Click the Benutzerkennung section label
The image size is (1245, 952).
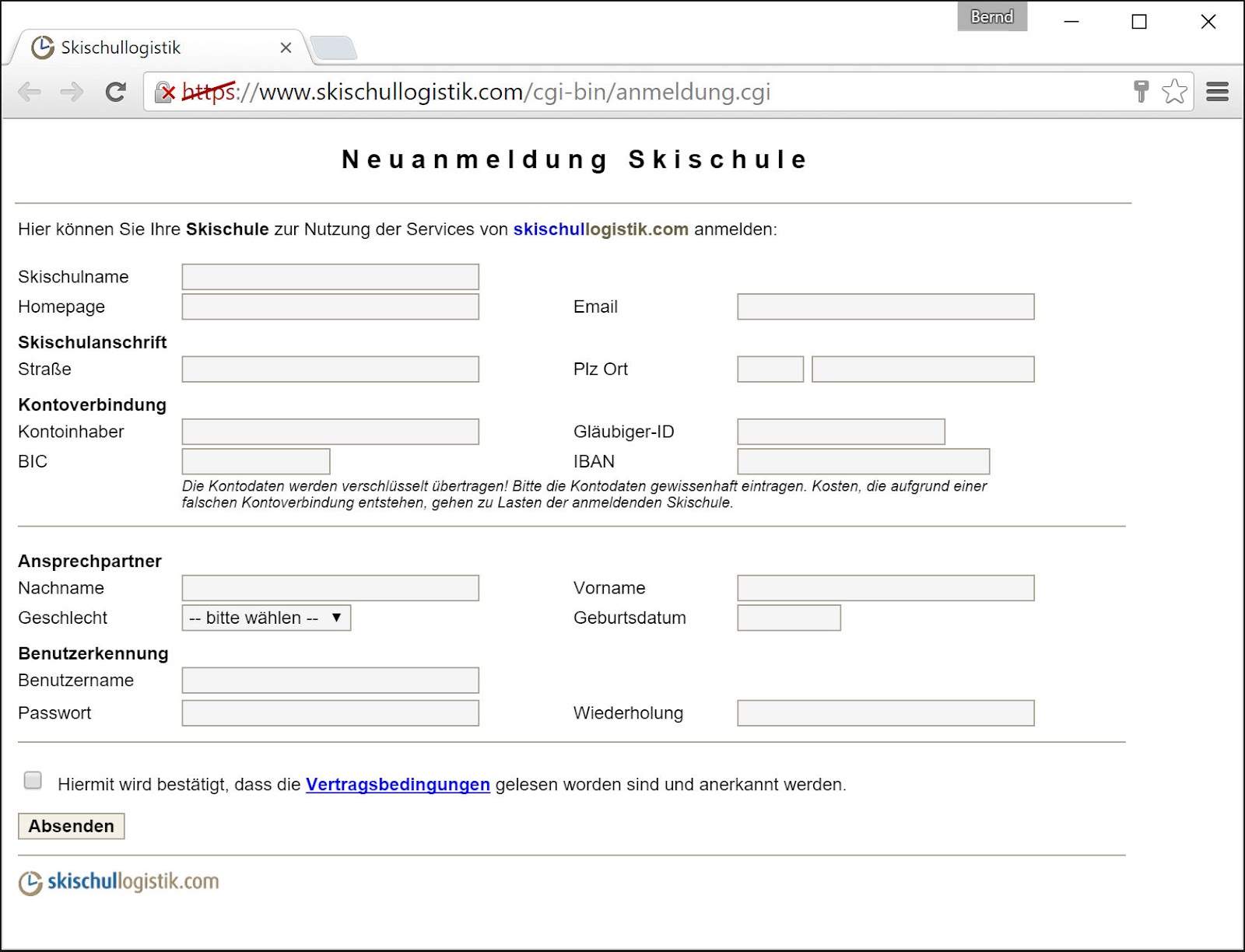(93, 653)
